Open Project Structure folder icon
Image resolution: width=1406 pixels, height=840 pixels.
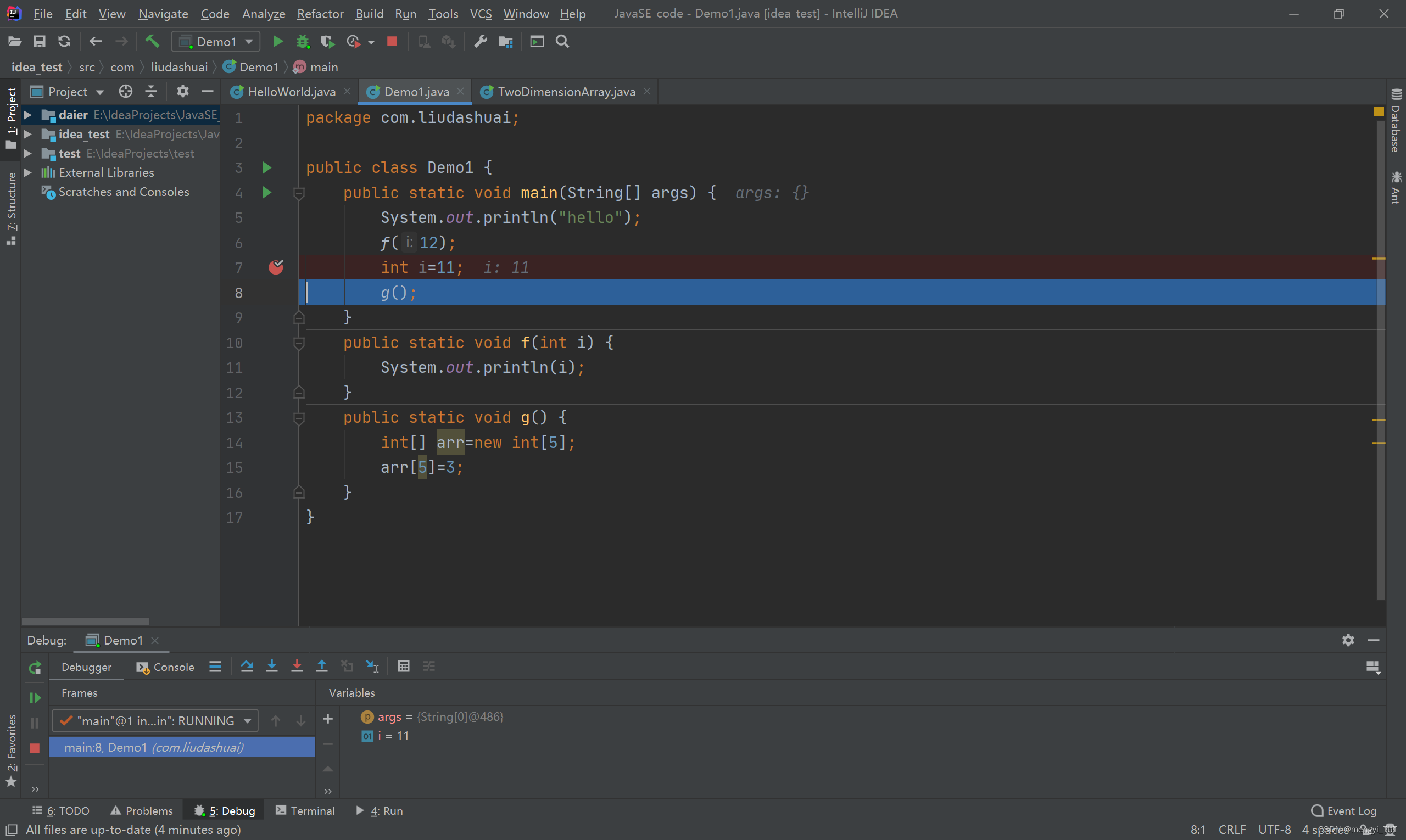[x=506, y=41]
